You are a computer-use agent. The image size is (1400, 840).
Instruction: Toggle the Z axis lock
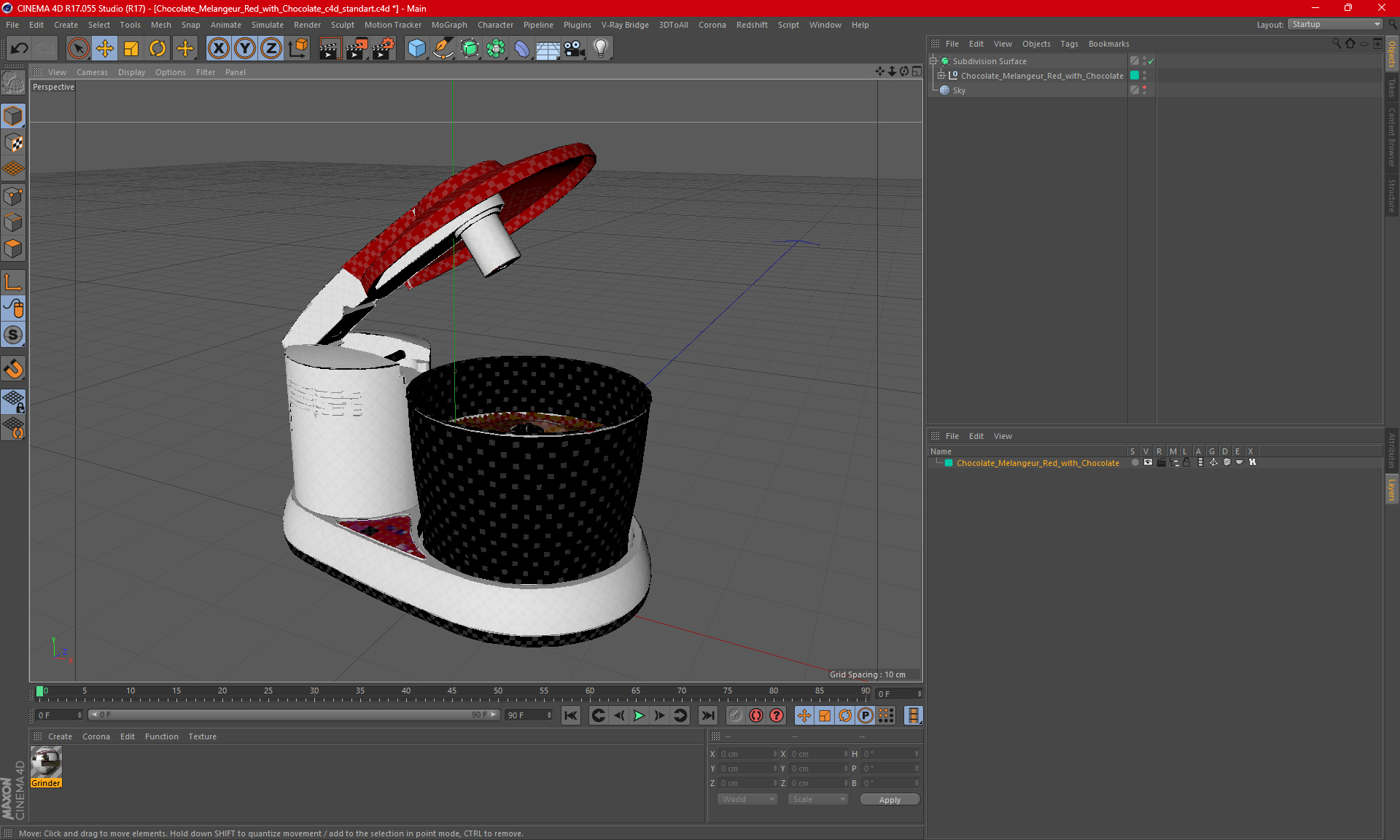point(271,49)
